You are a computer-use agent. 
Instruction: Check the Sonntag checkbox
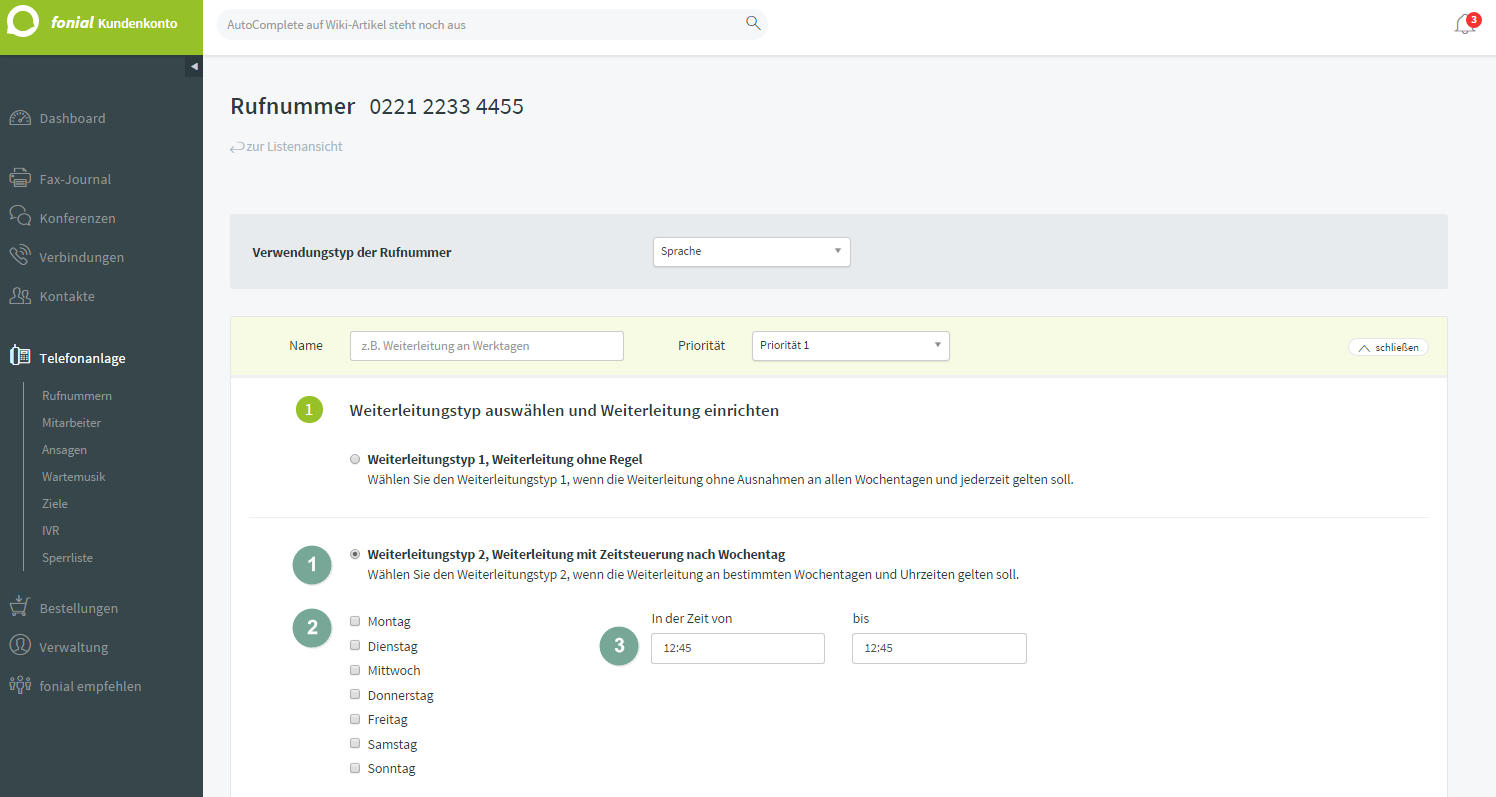click(x=355, y=768)
